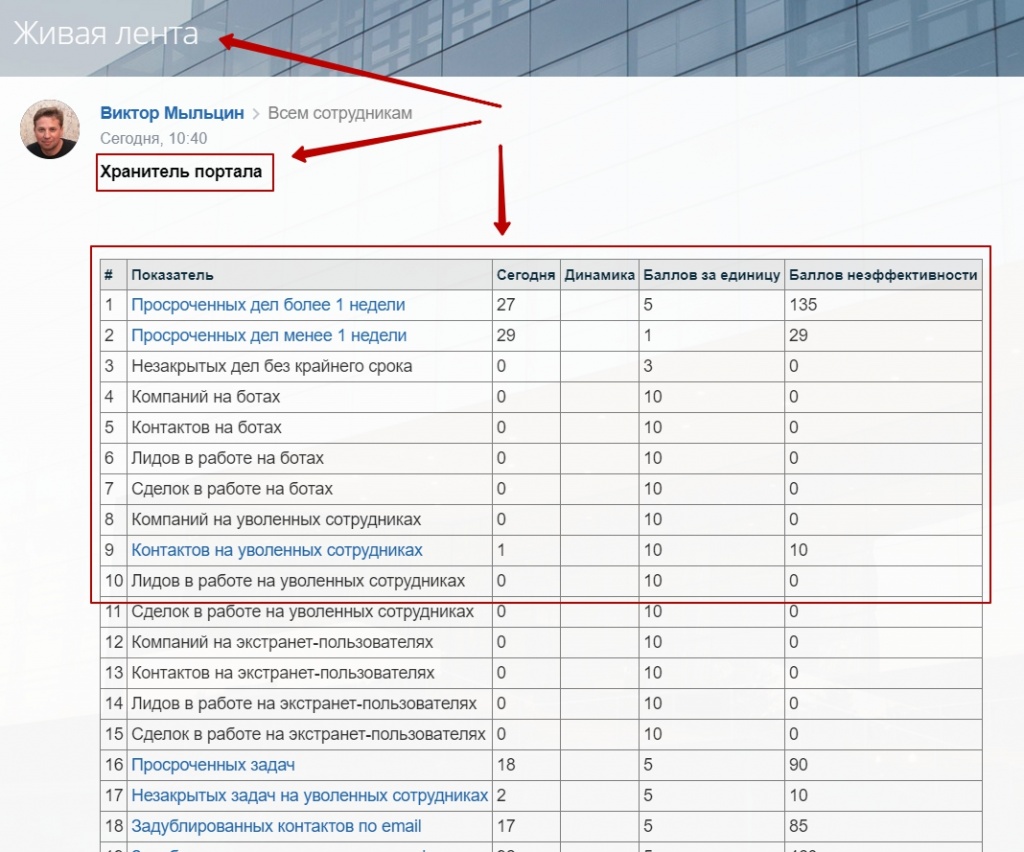This screenshot has height=852, width=1024.
Task: Open the Просроченных дел более 1 недели link
Action: (268, 305)
